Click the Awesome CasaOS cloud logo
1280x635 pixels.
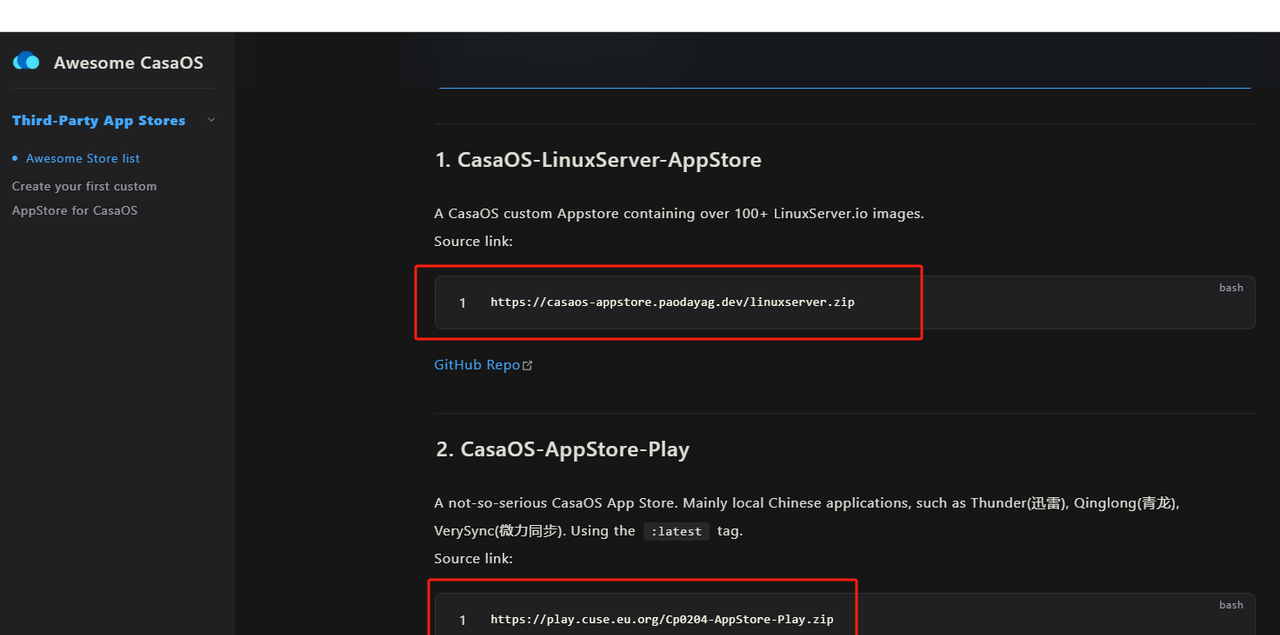point(26,62)
